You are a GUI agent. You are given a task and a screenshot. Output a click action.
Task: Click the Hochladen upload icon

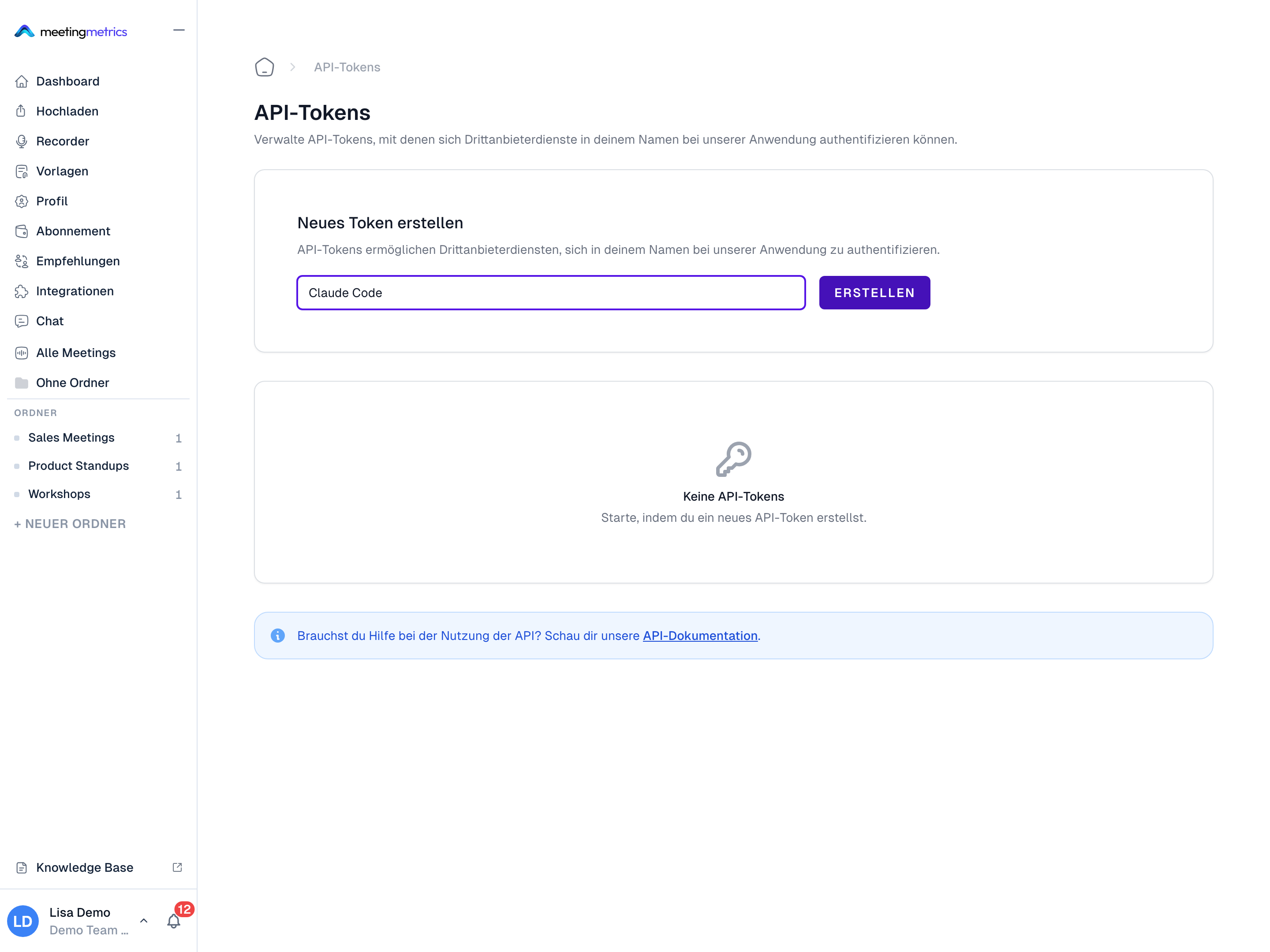coord(22,112)
